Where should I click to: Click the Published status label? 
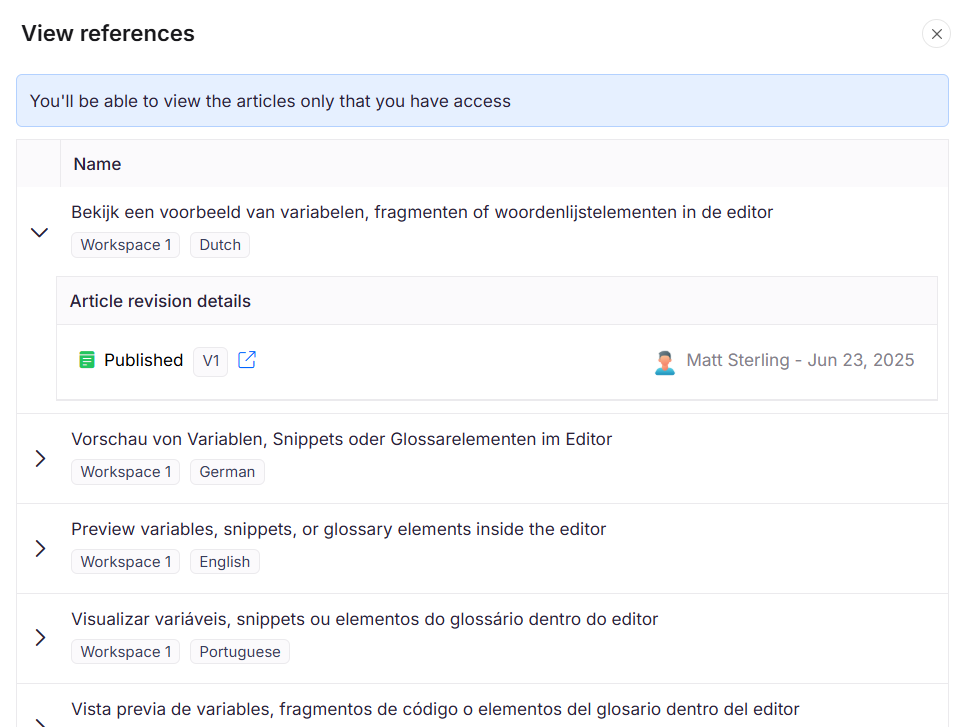[143, 360]
